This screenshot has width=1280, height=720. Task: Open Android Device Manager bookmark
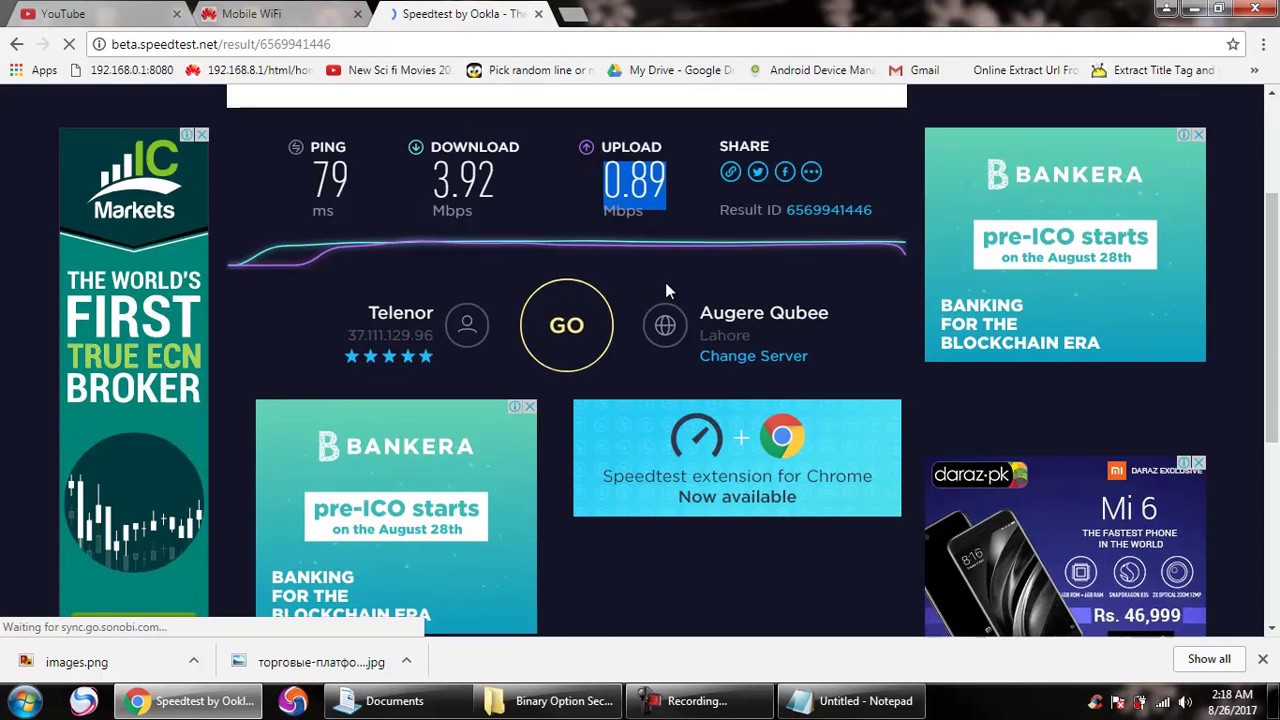click(811, 70)
